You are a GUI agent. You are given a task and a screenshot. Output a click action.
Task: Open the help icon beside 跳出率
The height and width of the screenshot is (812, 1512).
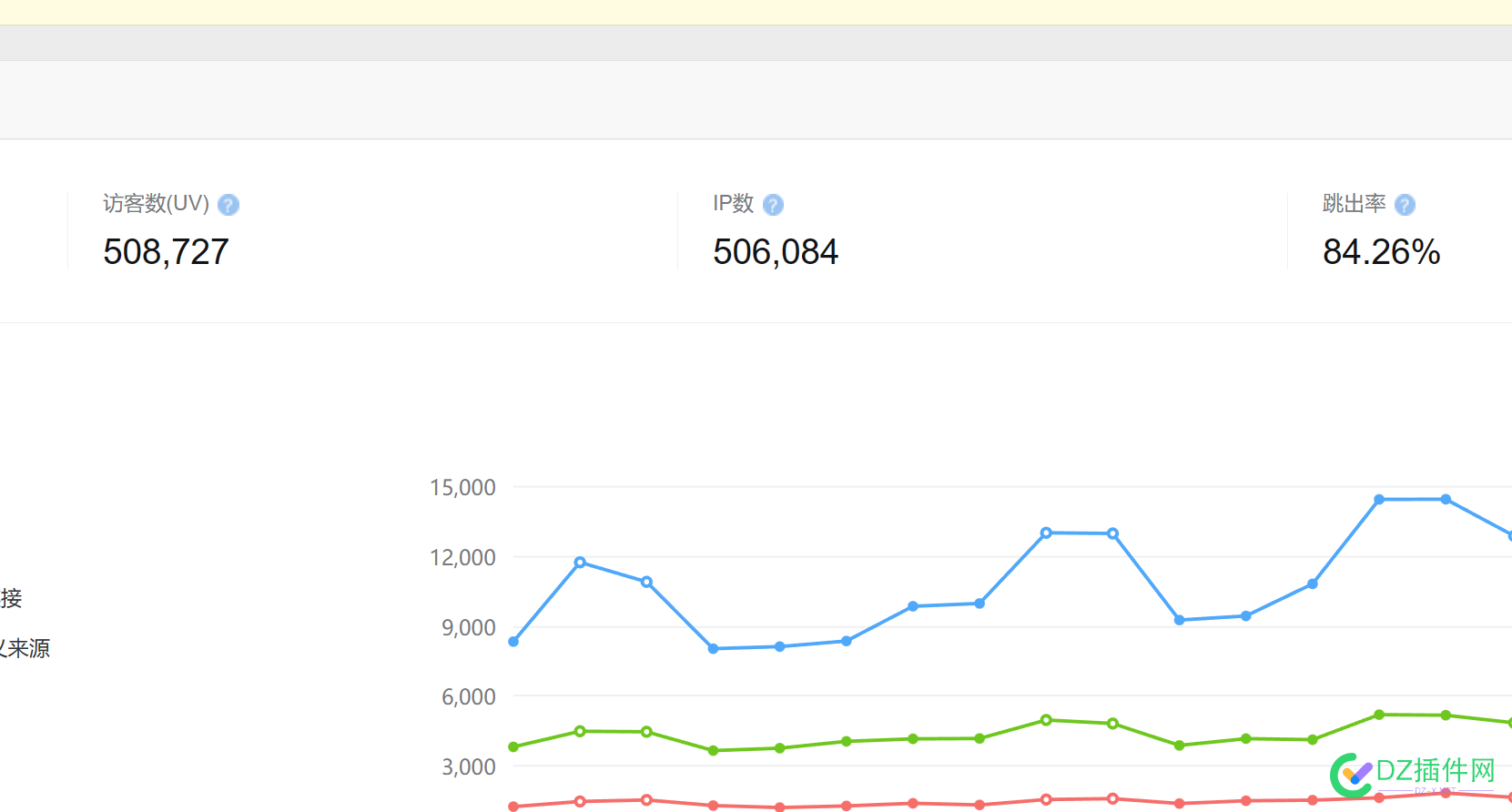tap(1405, 205)
